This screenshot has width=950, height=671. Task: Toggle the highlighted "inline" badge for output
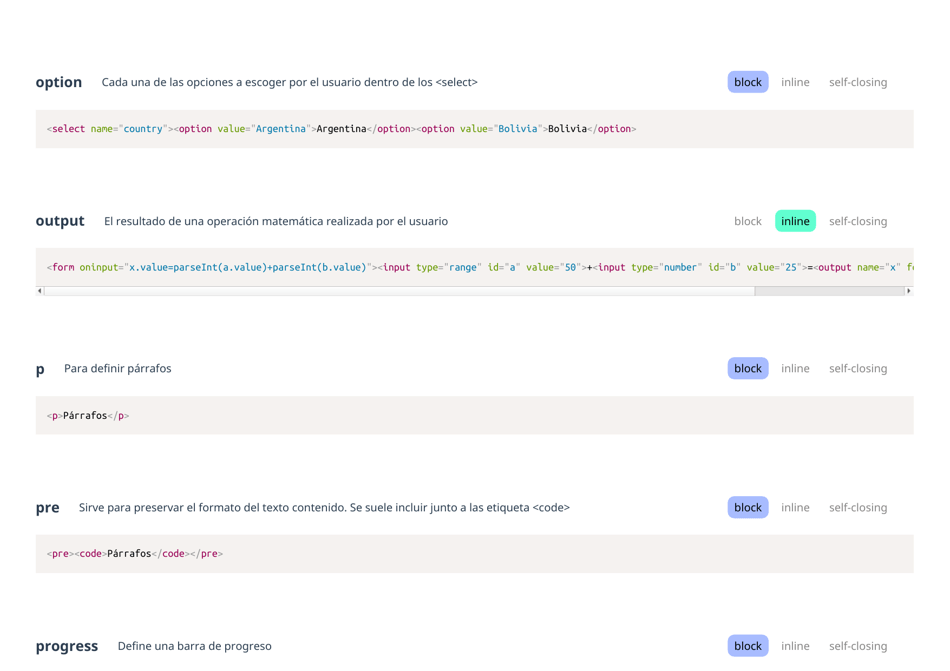click(x=795, y=220)
